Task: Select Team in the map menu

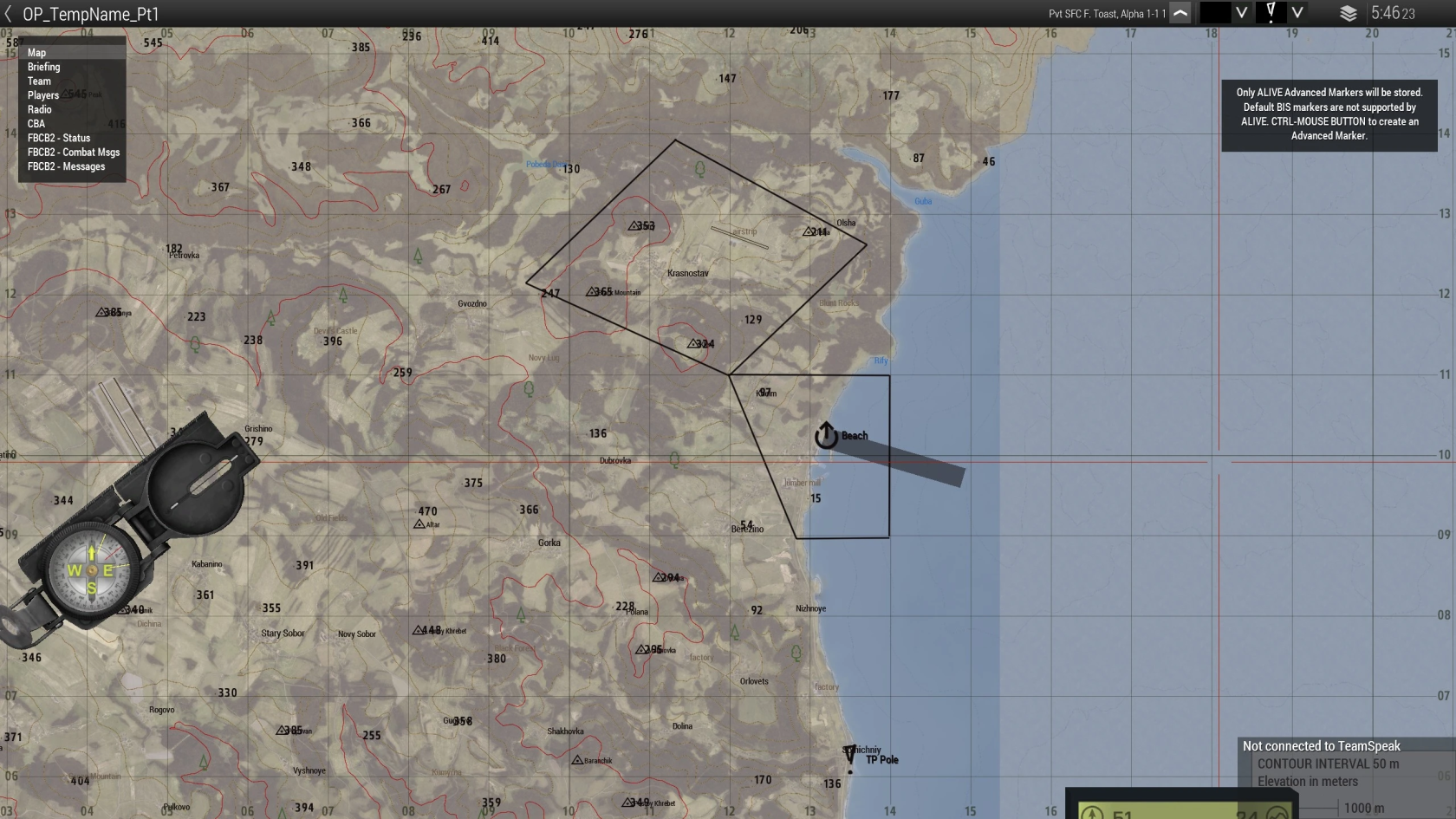Action: point(39,81)
